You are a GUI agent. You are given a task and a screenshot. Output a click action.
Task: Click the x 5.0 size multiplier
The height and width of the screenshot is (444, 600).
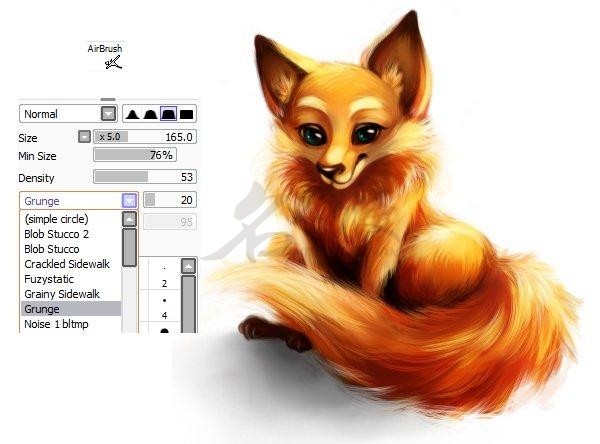tap(110, 136)
